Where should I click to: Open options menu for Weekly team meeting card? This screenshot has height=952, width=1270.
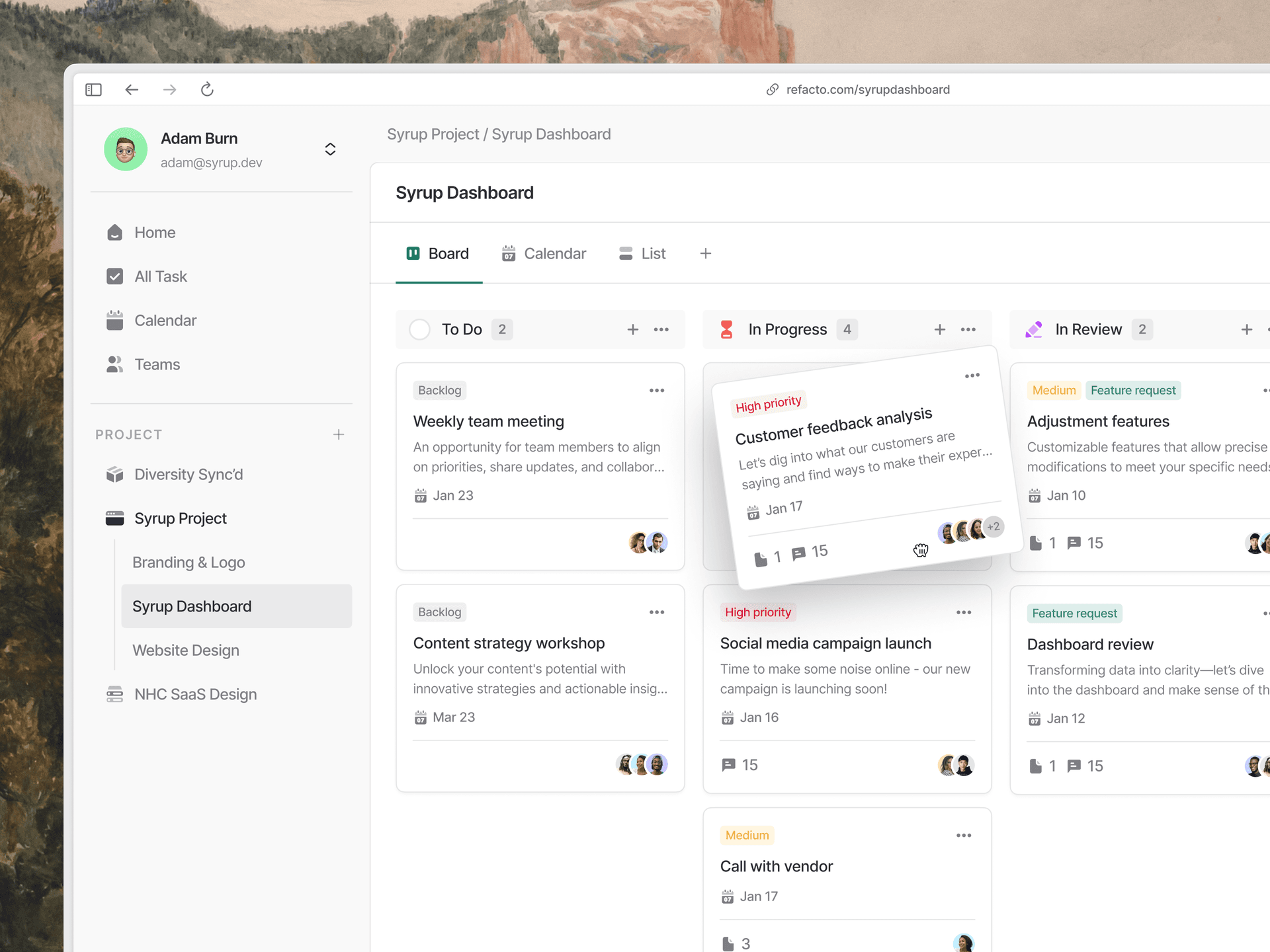[x=656, y=391]
